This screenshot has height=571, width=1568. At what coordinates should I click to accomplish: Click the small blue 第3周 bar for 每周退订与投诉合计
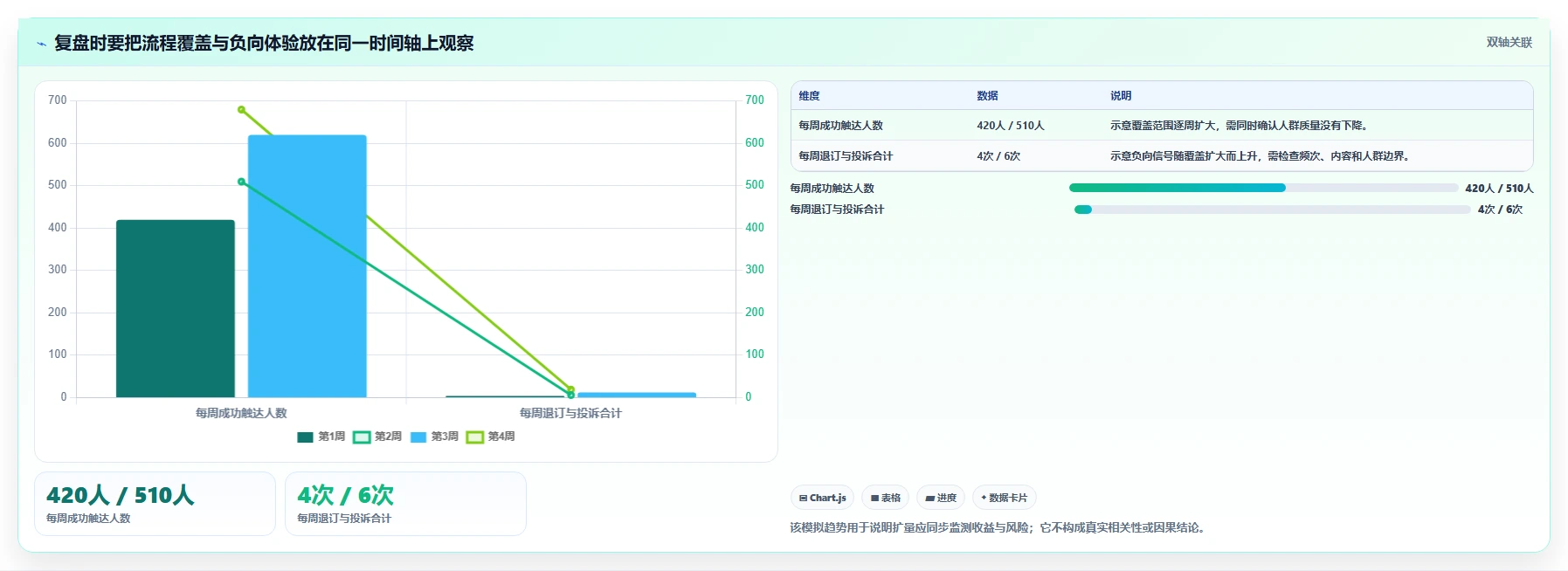click(x=637, y=395)
